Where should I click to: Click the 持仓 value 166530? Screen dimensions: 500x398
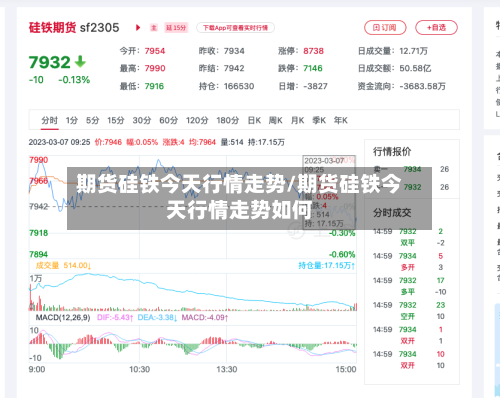[x=239, y=86]
